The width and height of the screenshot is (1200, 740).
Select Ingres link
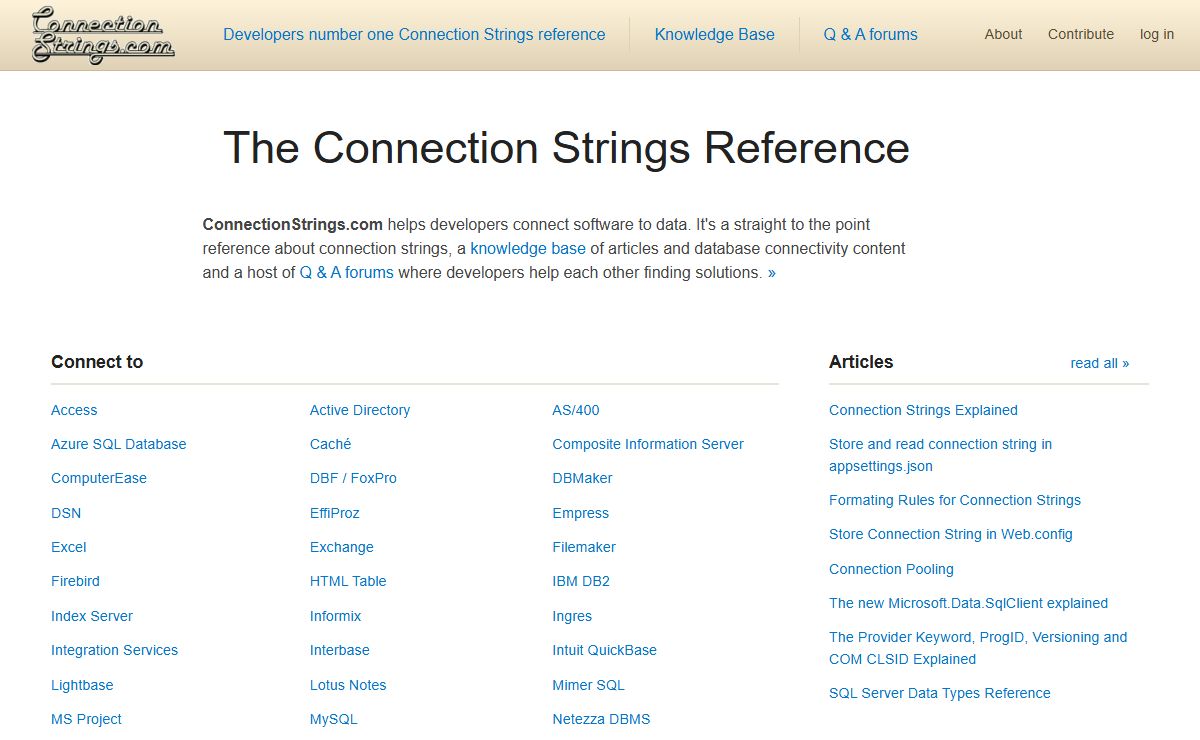572,616
